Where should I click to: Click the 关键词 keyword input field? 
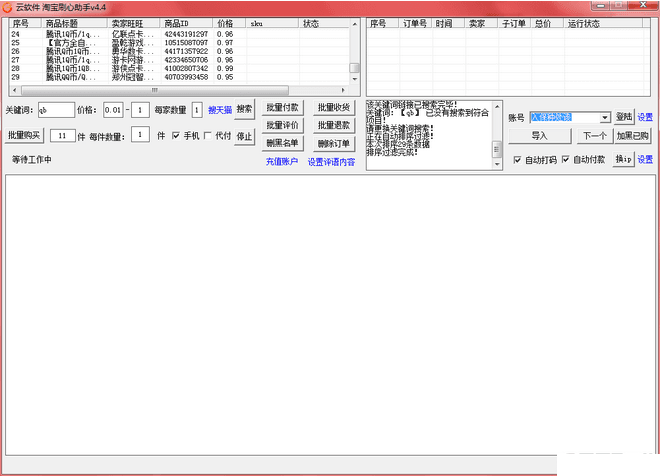coord(55,110)
